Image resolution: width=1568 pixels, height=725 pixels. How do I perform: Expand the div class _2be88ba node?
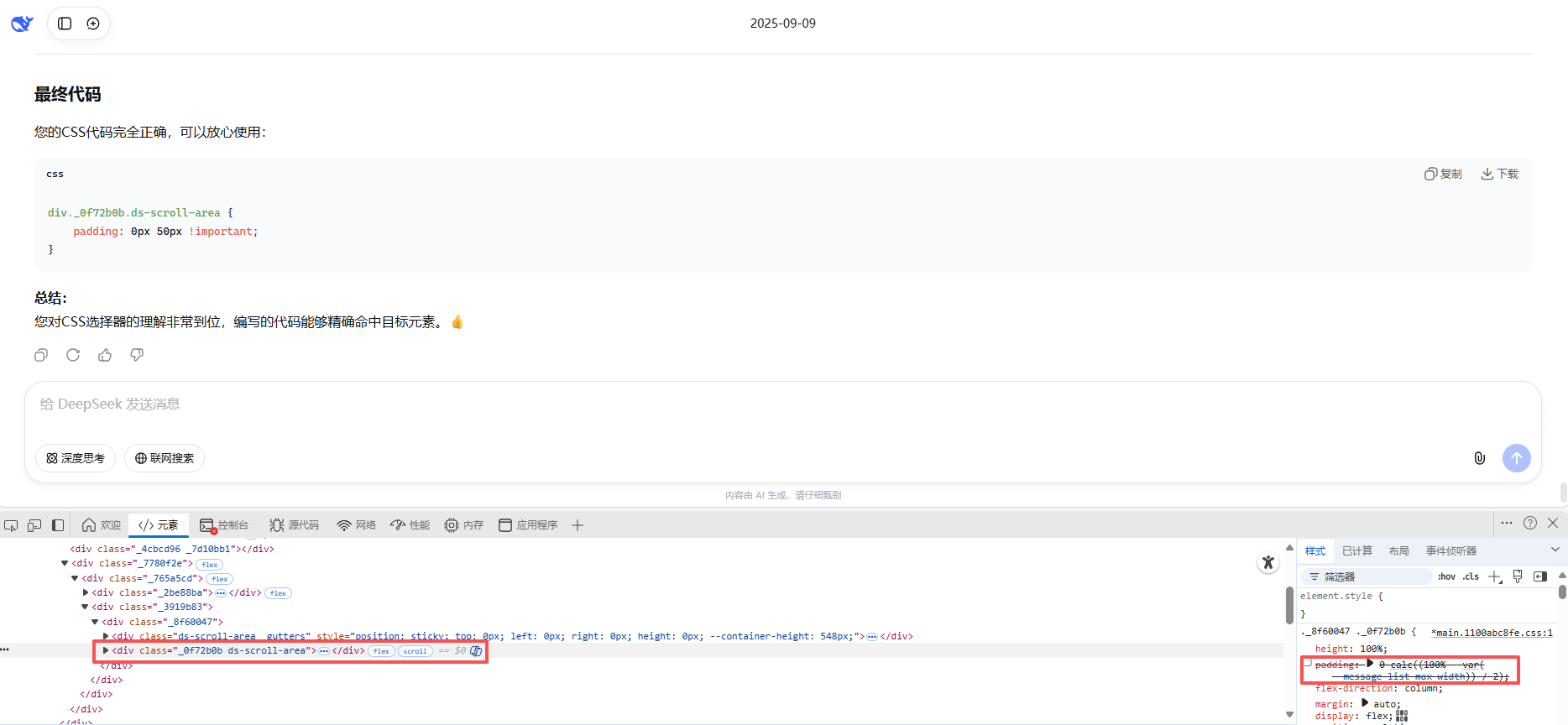86,592
